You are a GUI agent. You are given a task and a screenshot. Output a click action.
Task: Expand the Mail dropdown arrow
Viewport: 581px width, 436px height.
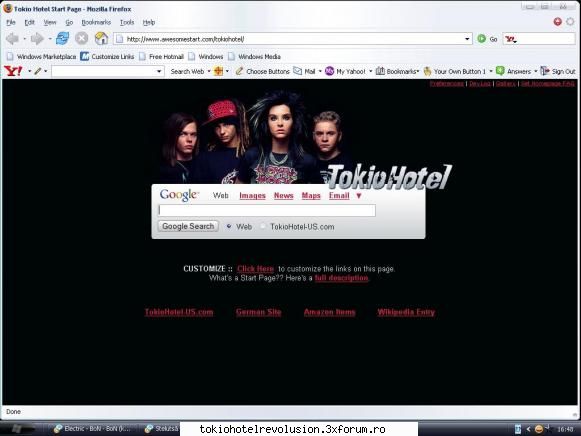click(x=320, y=71)
